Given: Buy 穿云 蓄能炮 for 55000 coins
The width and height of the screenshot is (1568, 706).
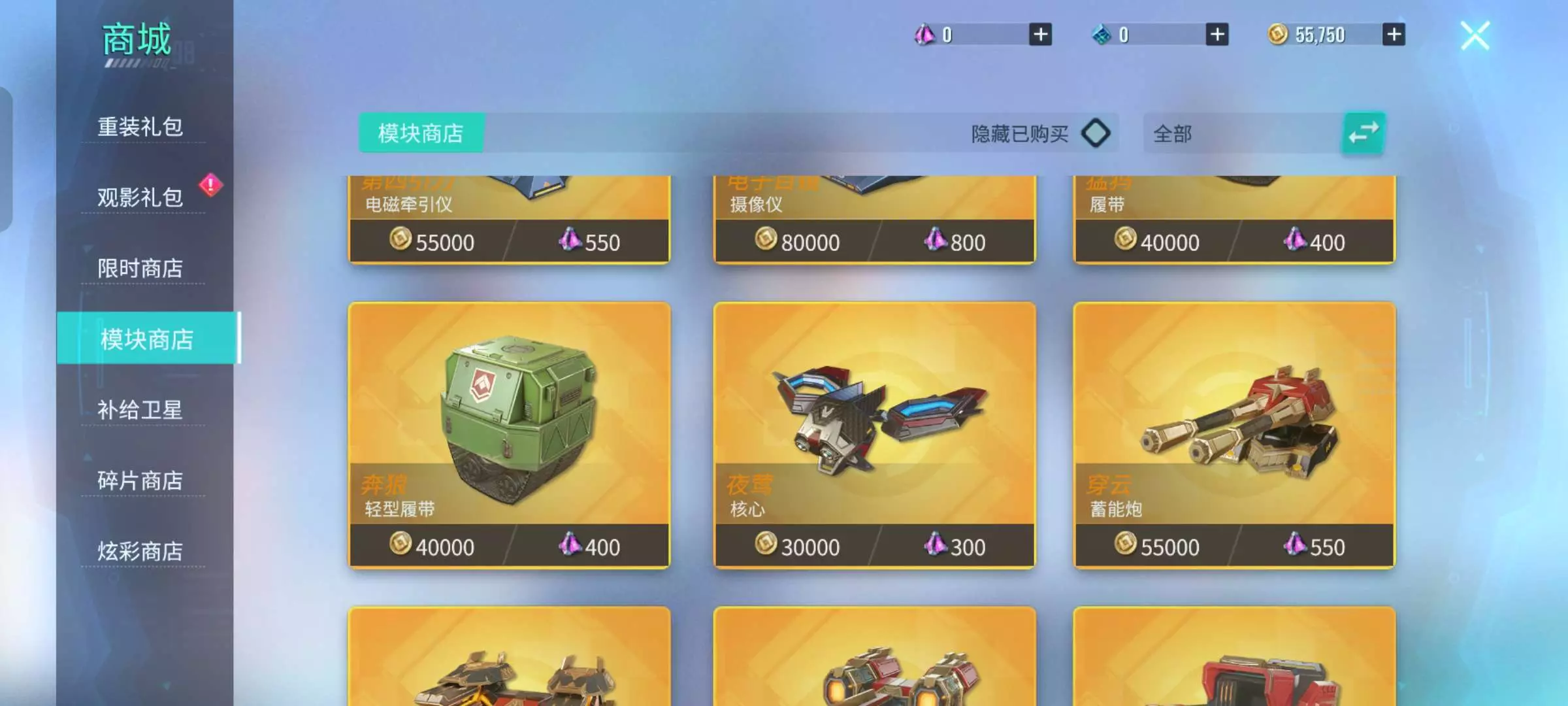Looking at the screenshot, I should (x=1156, y=546).
